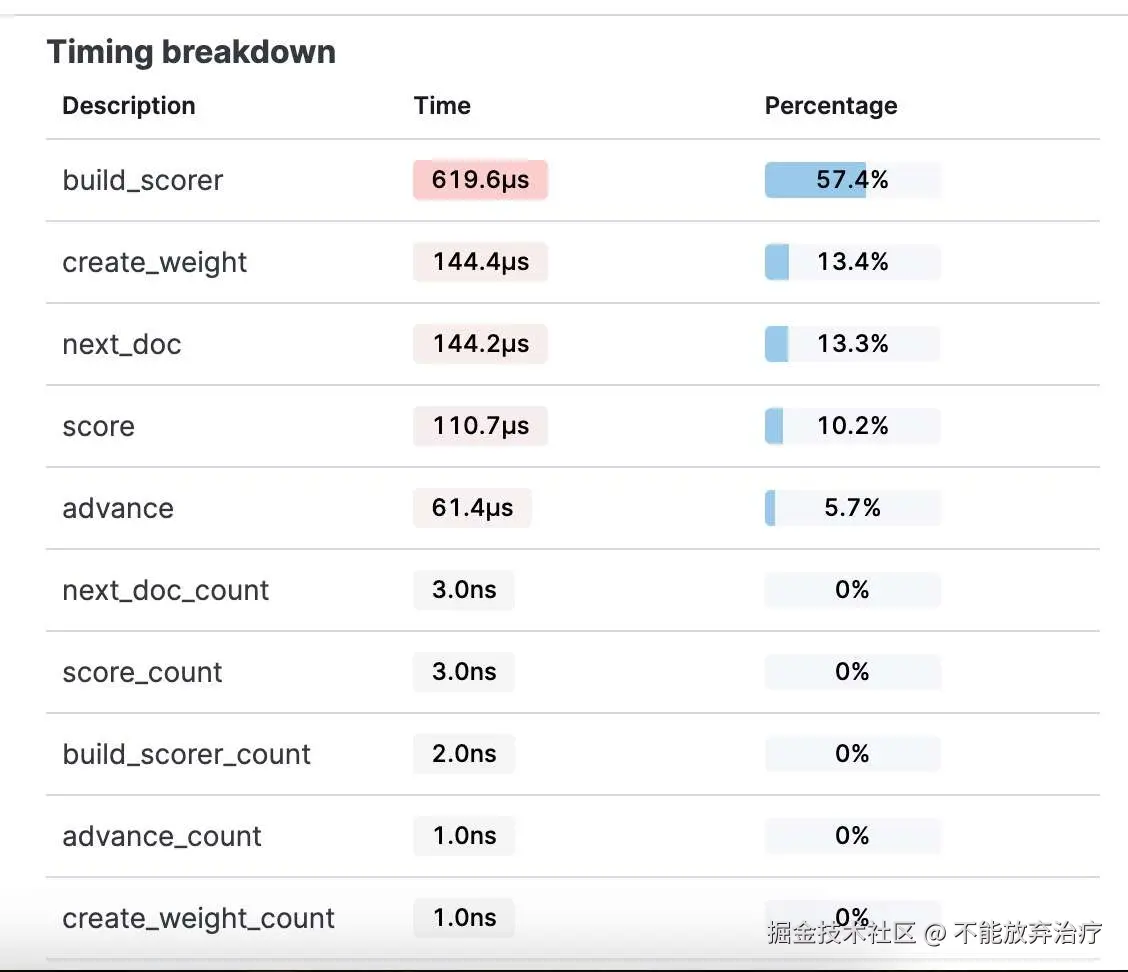
Task: Click the 619.6μs time badge
Action: point(480,180)
